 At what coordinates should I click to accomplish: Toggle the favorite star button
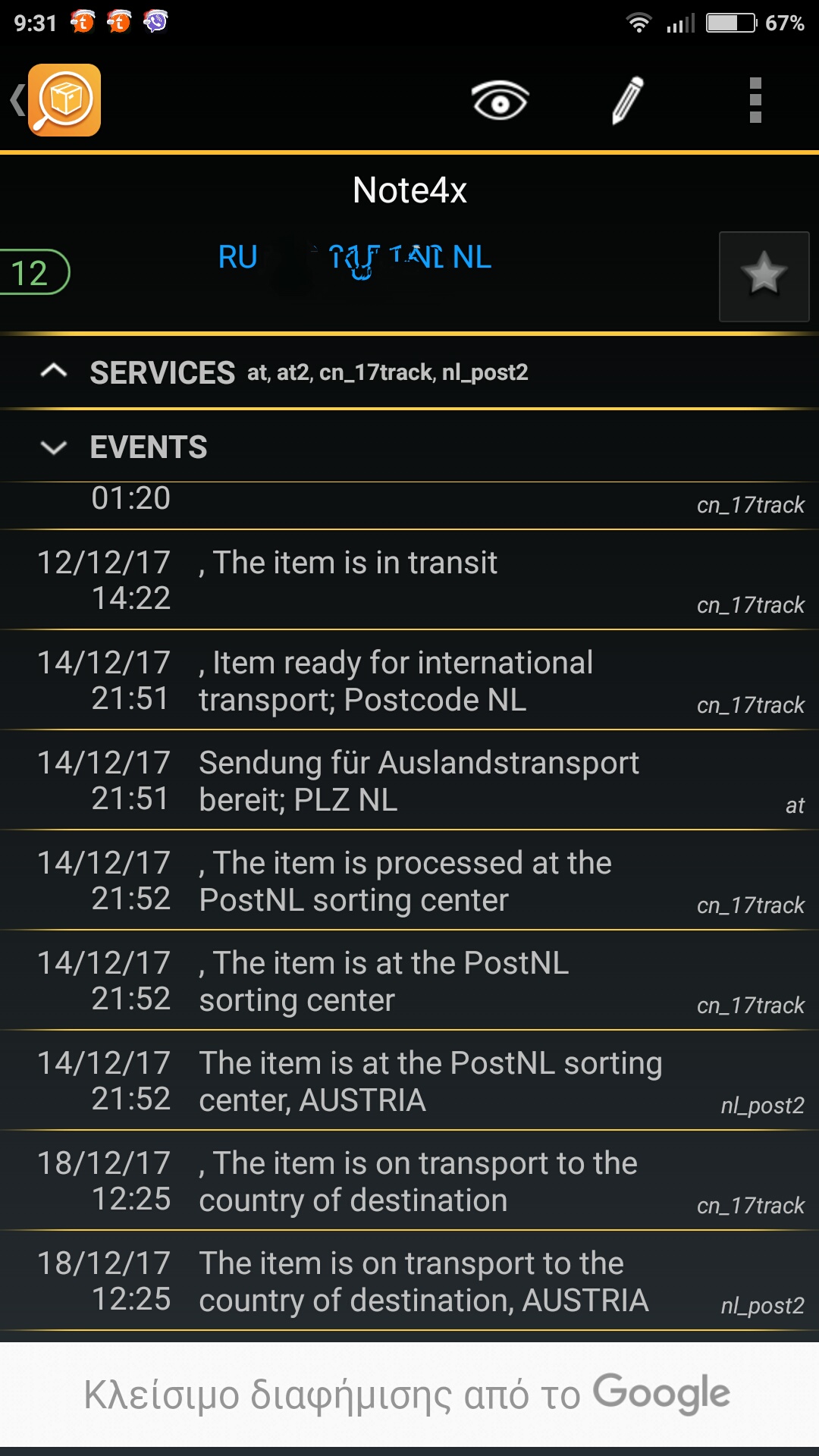coord(764,276)
